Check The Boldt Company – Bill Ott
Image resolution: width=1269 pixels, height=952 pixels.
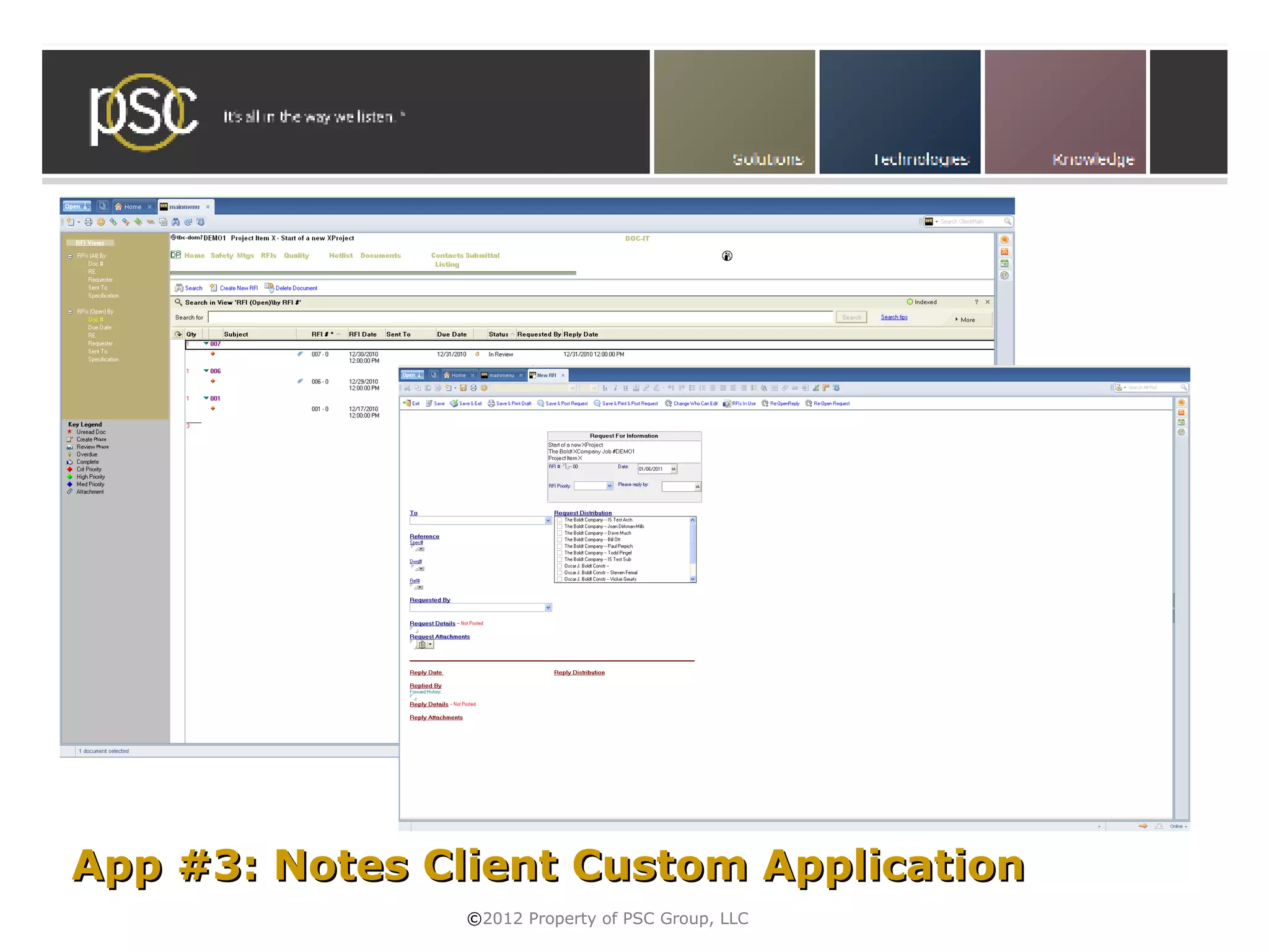560,539
